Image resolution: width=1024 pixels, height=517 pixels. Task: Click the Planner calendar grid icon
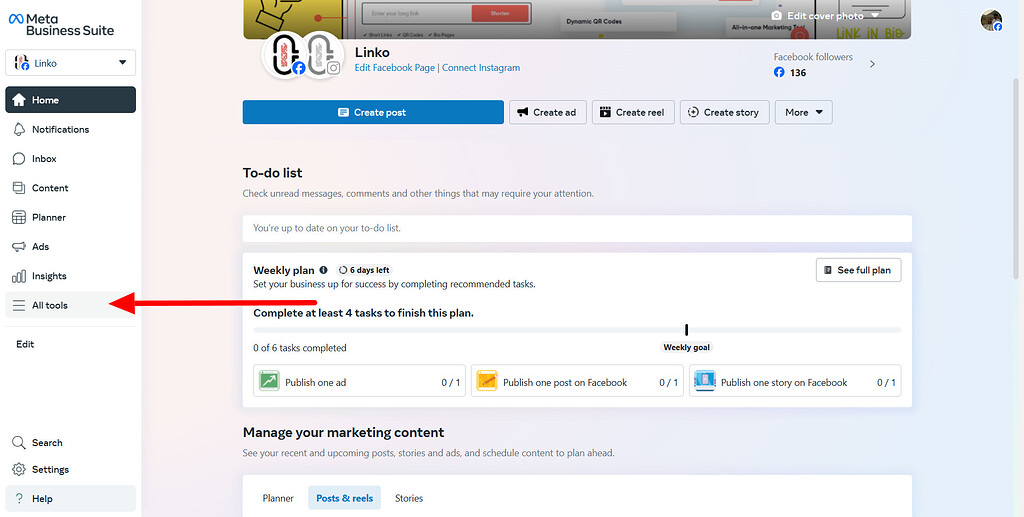pyautogui.click(x=19, y=217)
